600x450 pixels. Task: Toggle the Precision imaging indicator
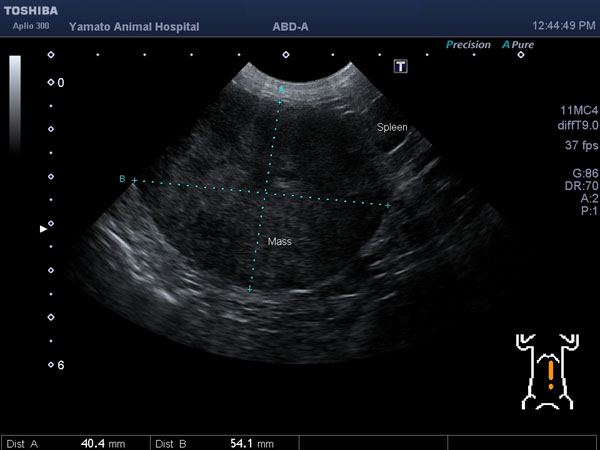pyautogui.click(x=468, y=45)
